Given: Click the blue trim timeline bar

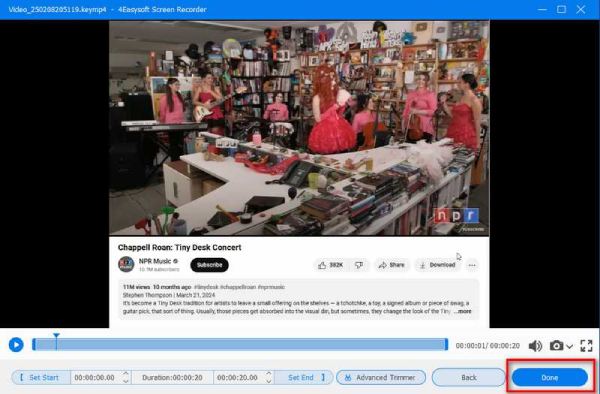Looking at the screenshot, I should [x=240, y=344].
